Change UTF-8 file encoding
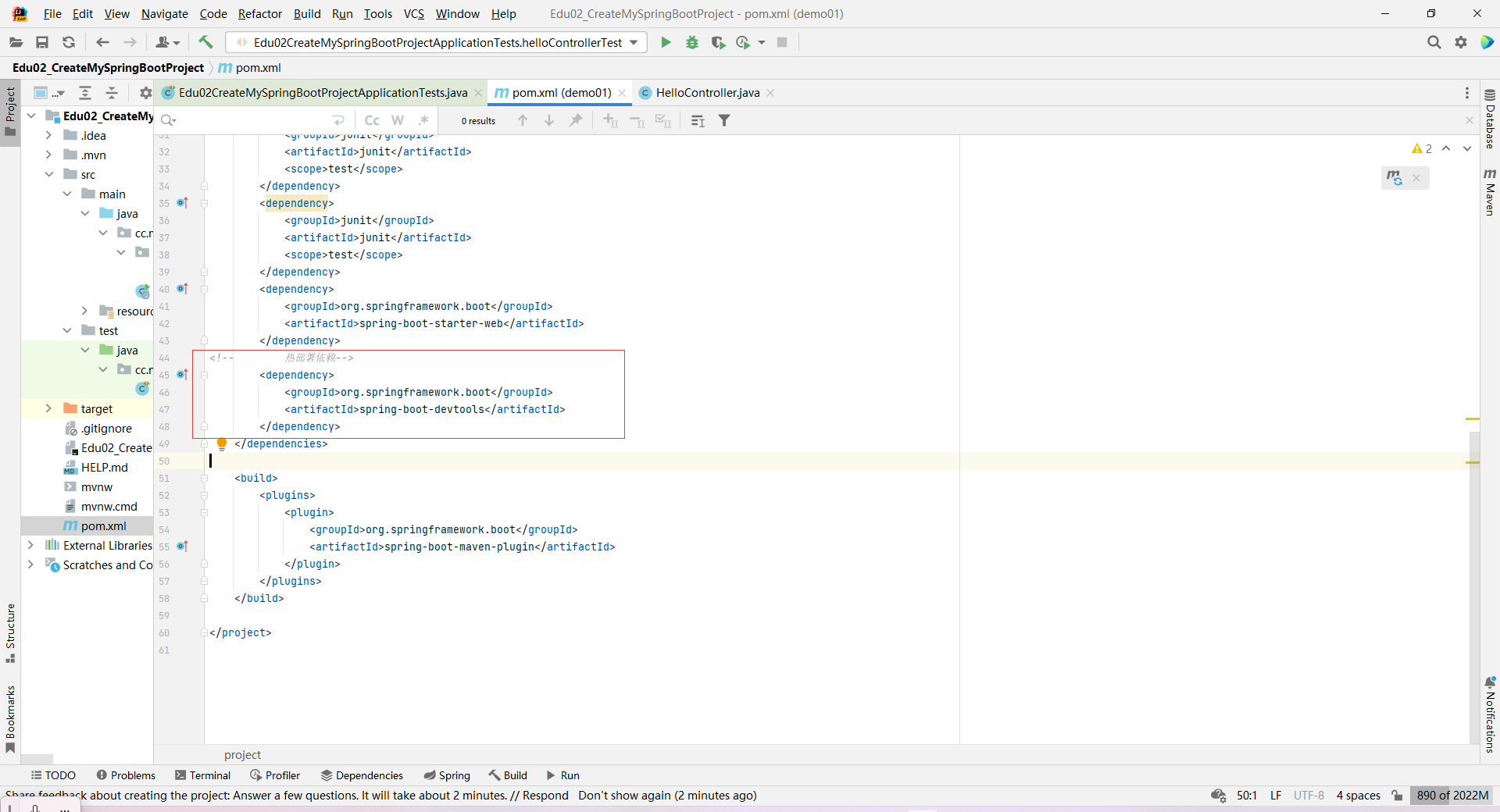The height and width of the screenshot is (812, 1500). [1309, 796]
